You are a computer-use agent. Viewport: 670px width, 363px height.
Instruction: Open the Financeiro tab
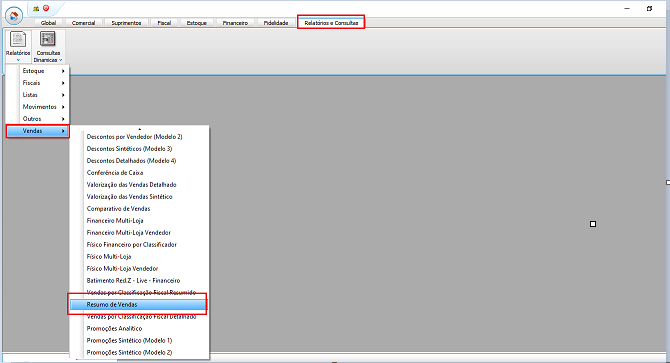235,23
